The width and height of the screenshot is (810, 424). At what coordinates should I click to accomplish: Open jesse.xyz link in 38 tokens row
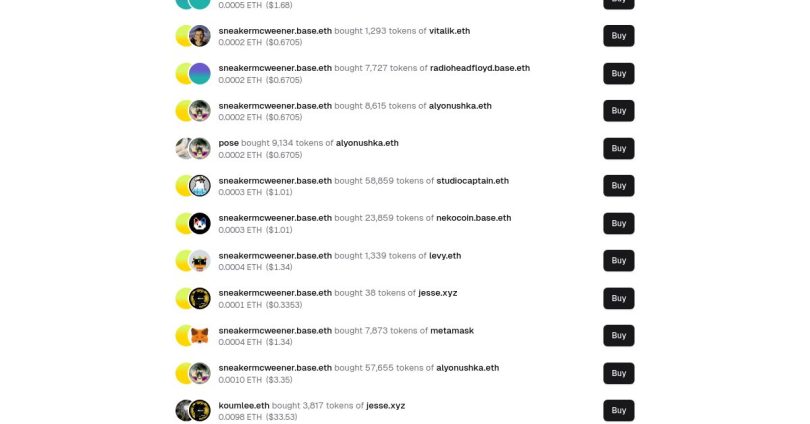pos(438,293)
